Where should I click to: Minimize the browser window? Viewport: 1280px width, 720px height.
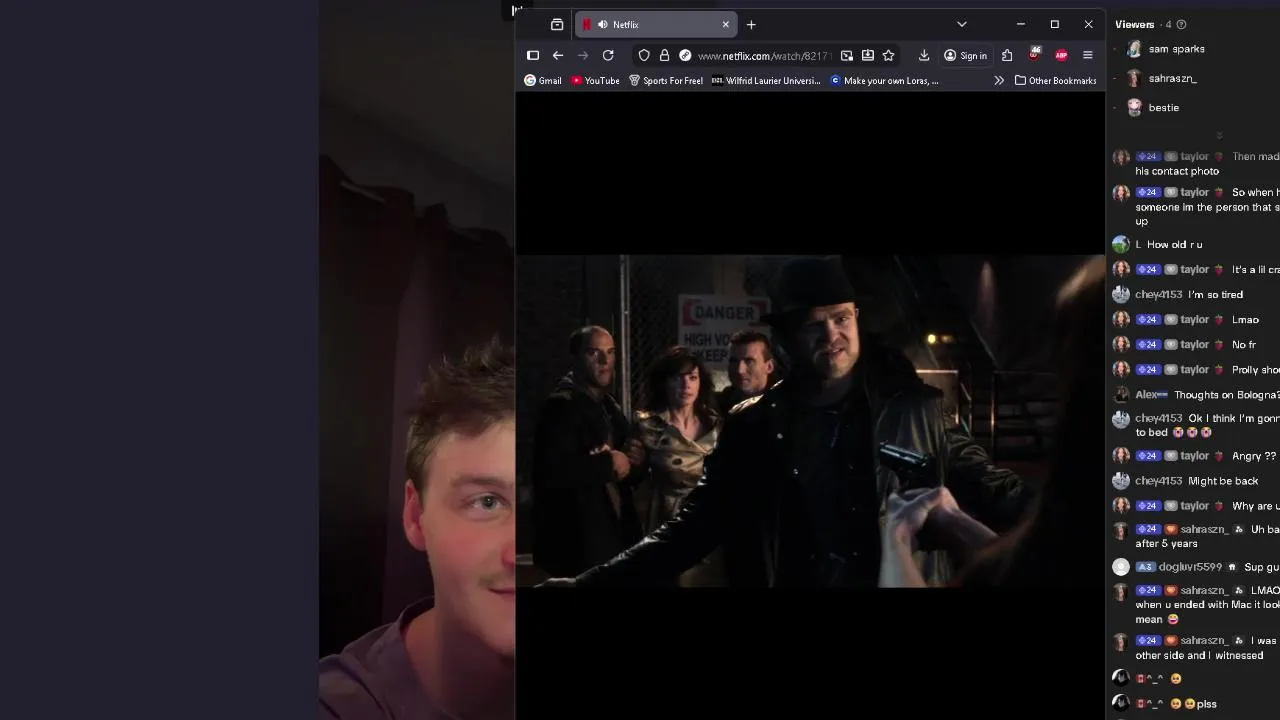[x=1020, y=24]
